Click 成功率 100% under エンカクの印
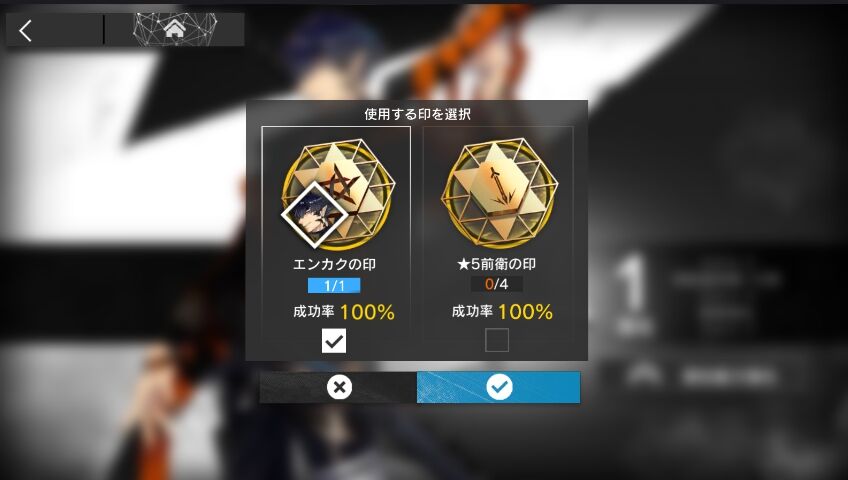 coord(343,312)
